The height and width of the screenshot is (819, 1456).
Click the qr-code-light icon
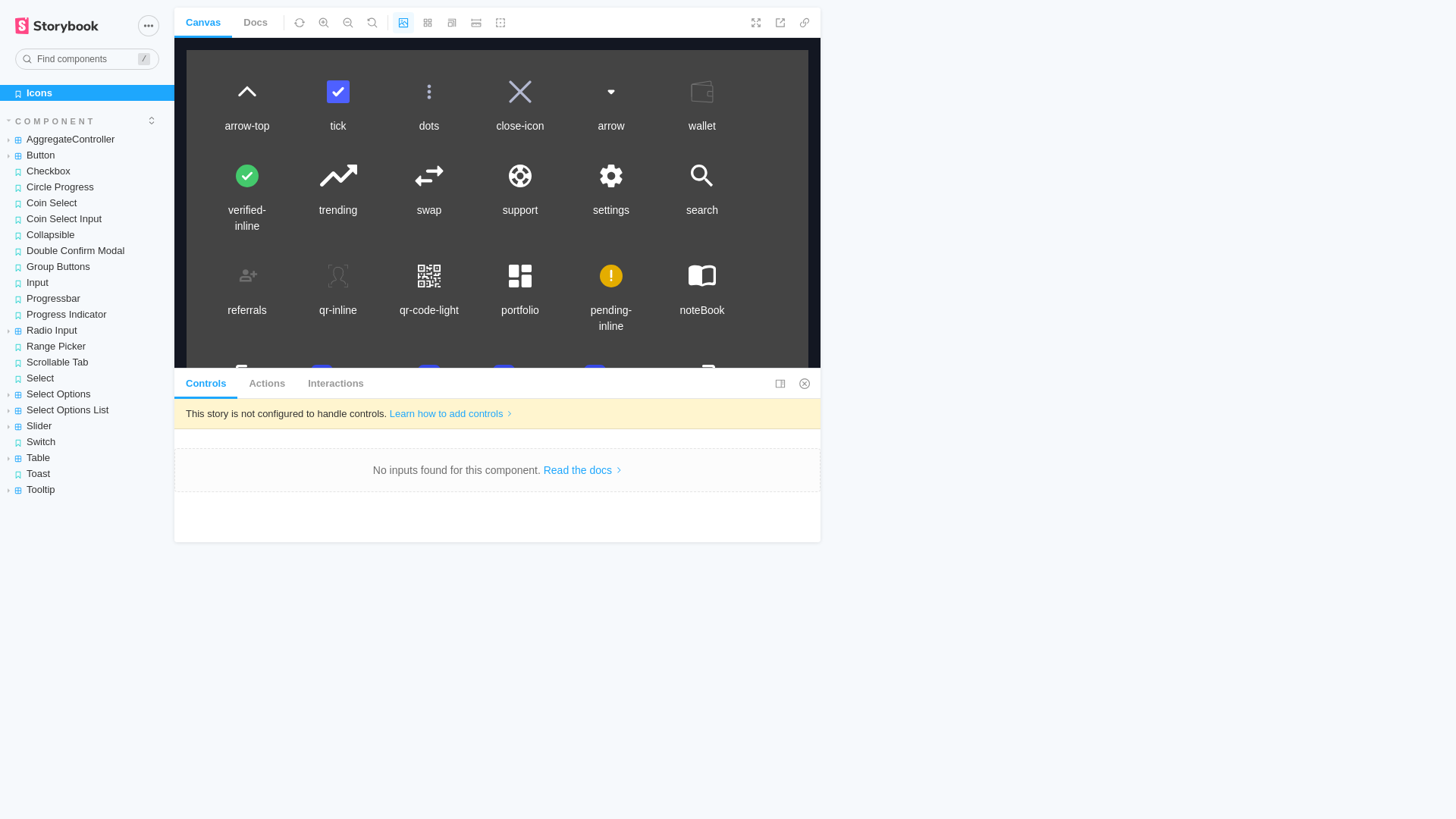tap(429, 276)
